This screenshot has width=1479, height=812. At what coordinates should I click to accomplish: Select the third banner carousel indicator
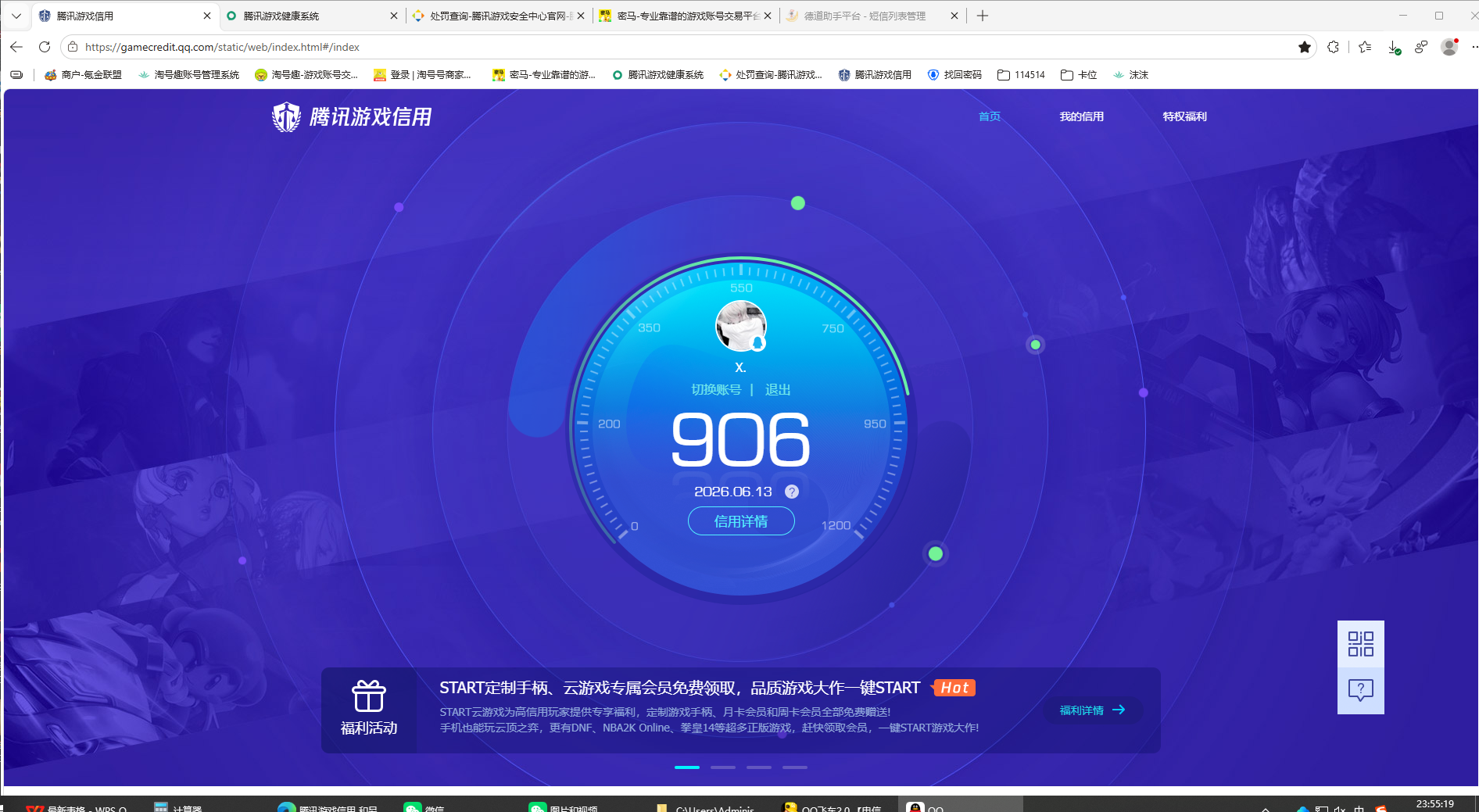point(759,767)
